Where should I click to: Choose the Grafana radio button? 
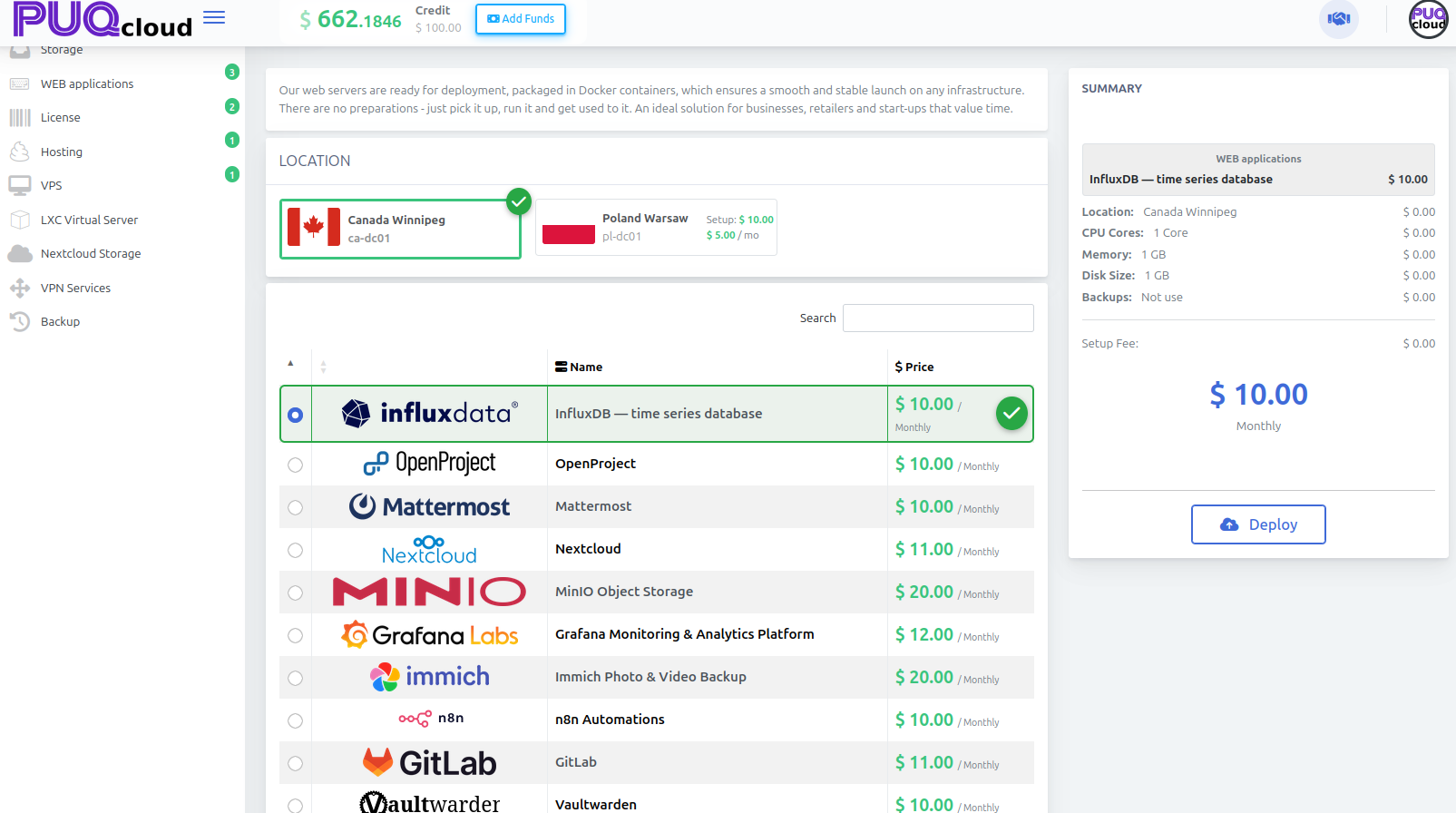pyautogui.click(x=295, y=635)
